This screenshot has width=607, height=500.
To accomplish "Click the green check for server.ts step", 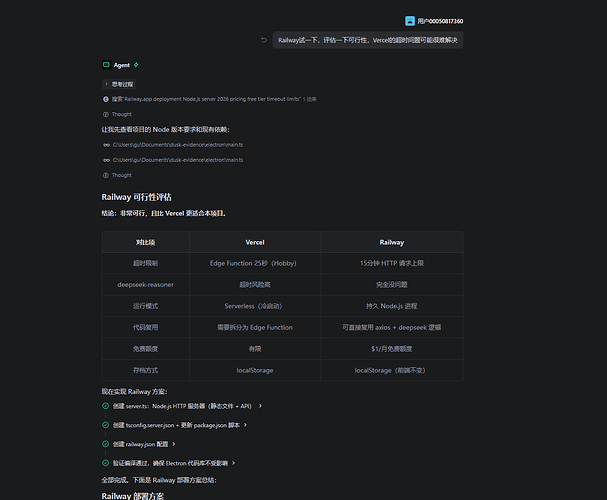I will (105, 406).
